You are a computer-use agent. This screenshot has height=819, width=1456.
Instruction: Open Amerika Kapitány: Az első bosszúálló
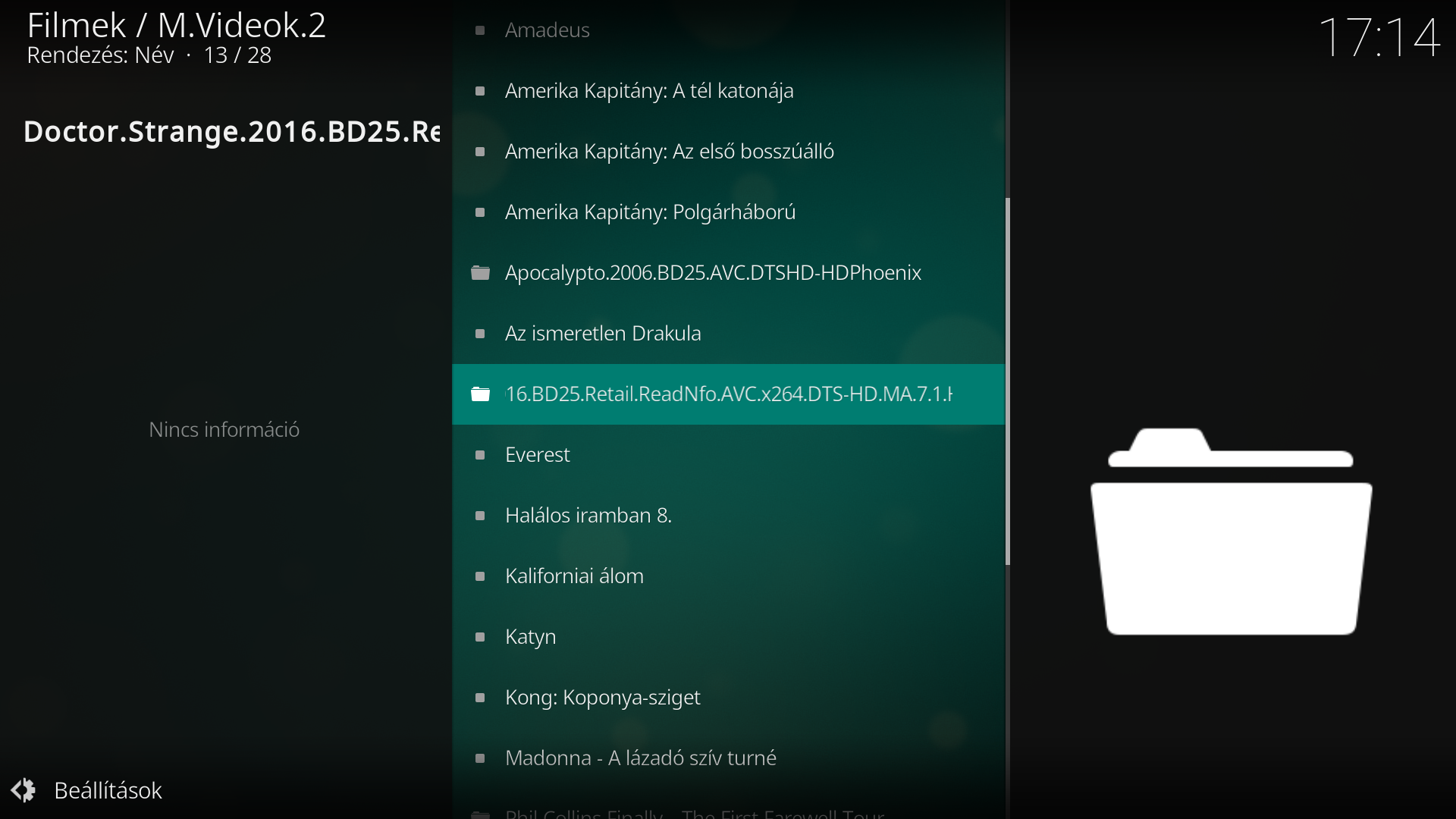728,152
